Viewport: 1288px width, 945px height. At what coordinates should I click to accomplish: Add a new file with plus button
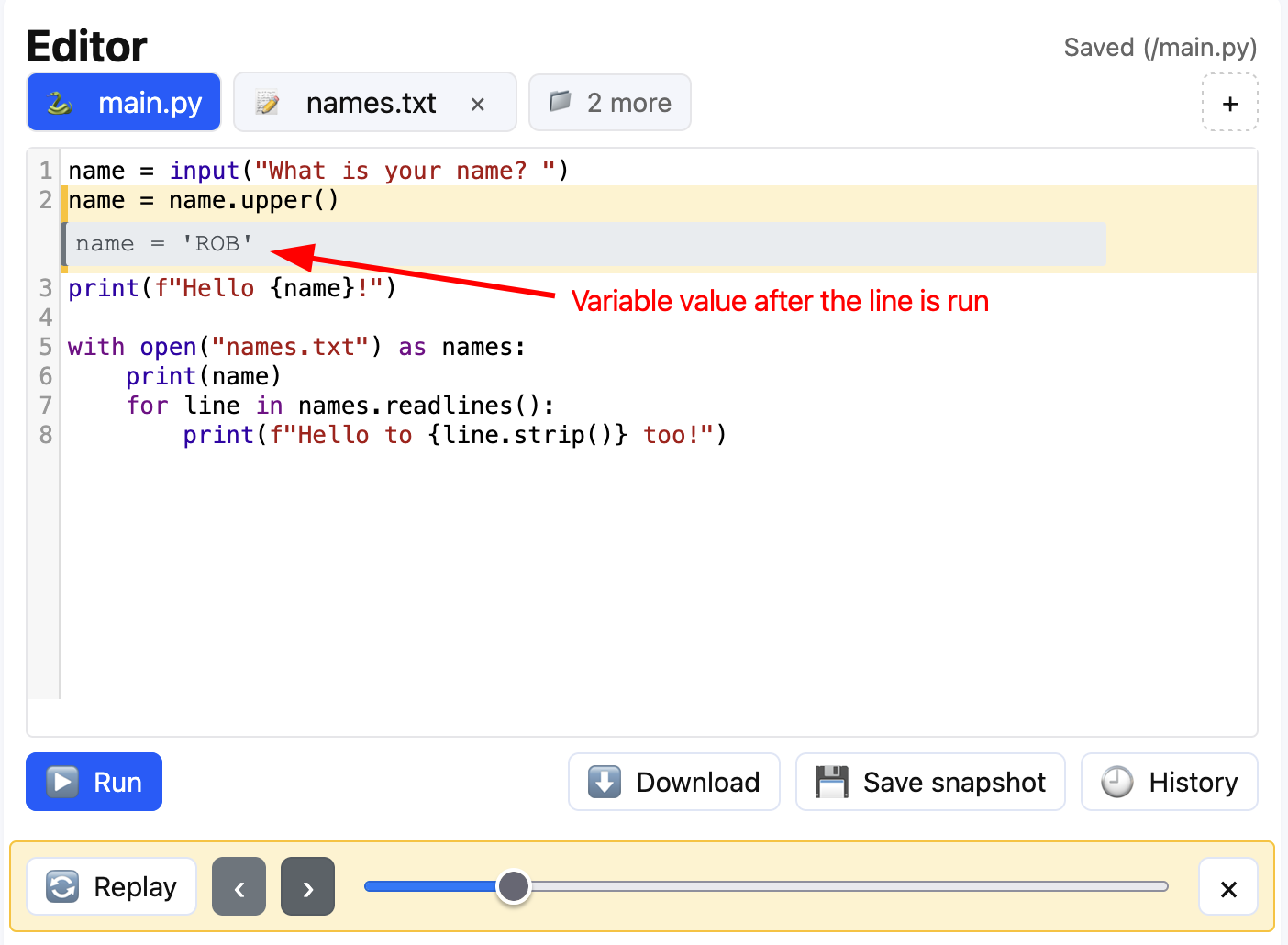[1229, 104]
